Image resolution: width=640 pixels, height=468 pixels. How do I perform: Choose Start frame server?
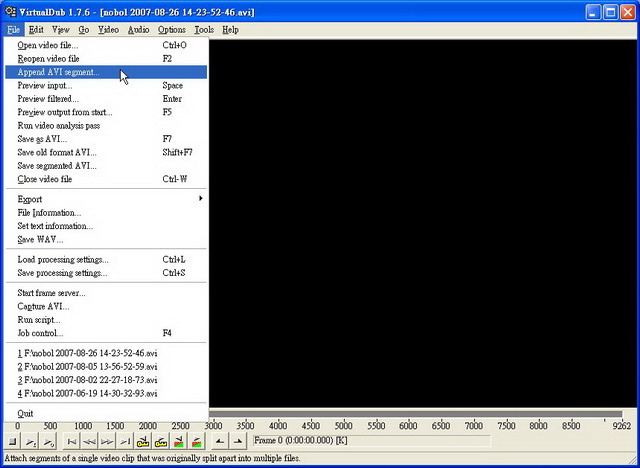click(x=106, y=293)
